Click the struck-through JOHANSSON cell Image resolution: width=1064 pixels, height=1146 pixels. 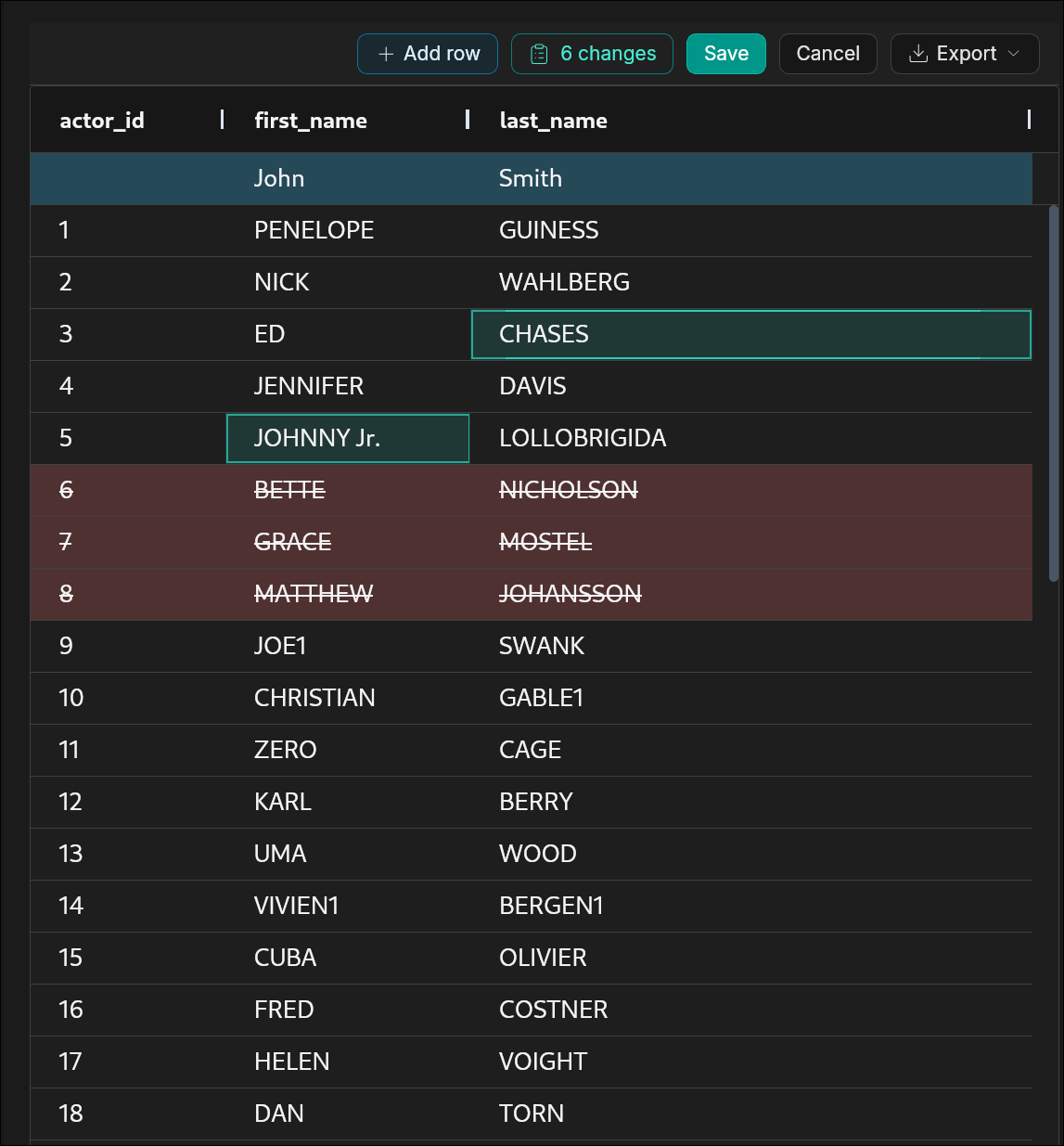(750, 594)
